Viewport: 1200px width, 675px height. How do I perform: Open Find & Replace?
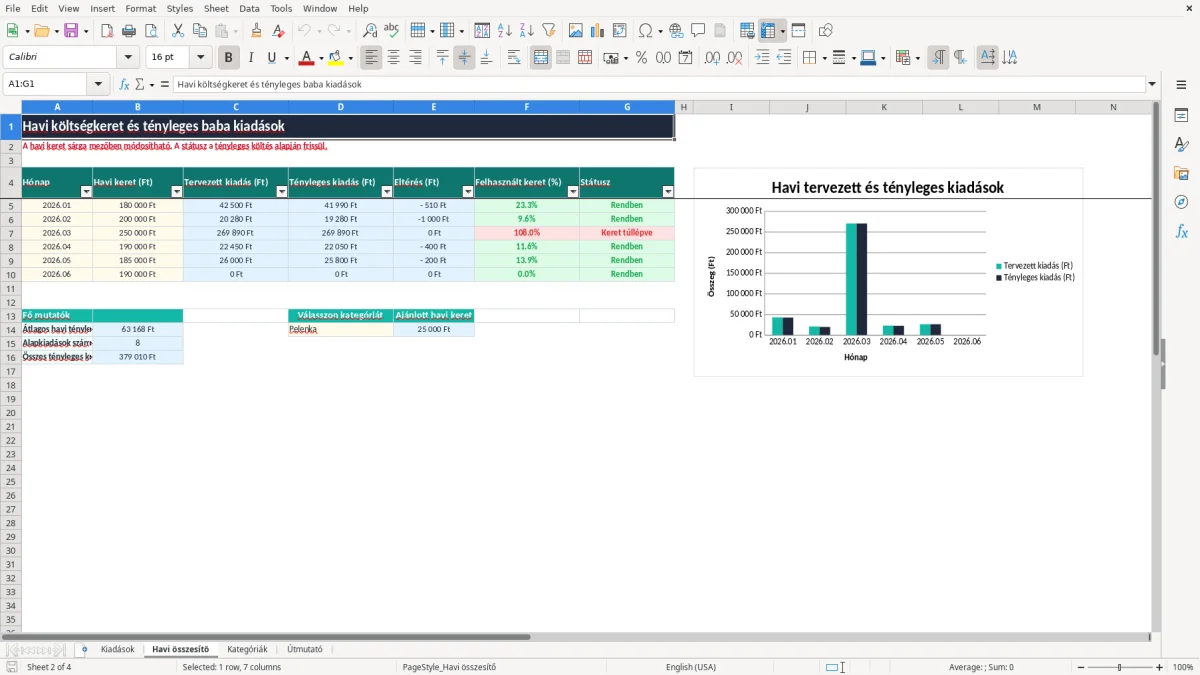pos(370,31)
